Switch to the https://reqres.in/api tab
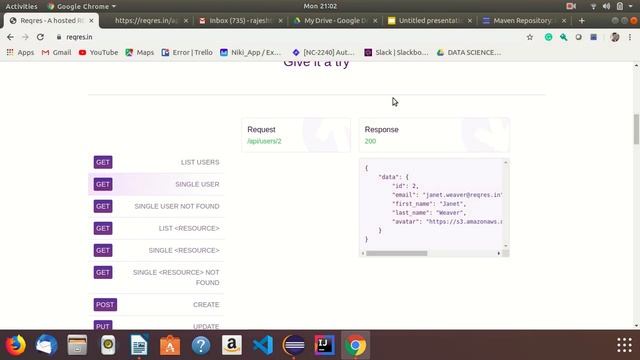The height and width of the screenshot is (360, 640). [146, 20]
